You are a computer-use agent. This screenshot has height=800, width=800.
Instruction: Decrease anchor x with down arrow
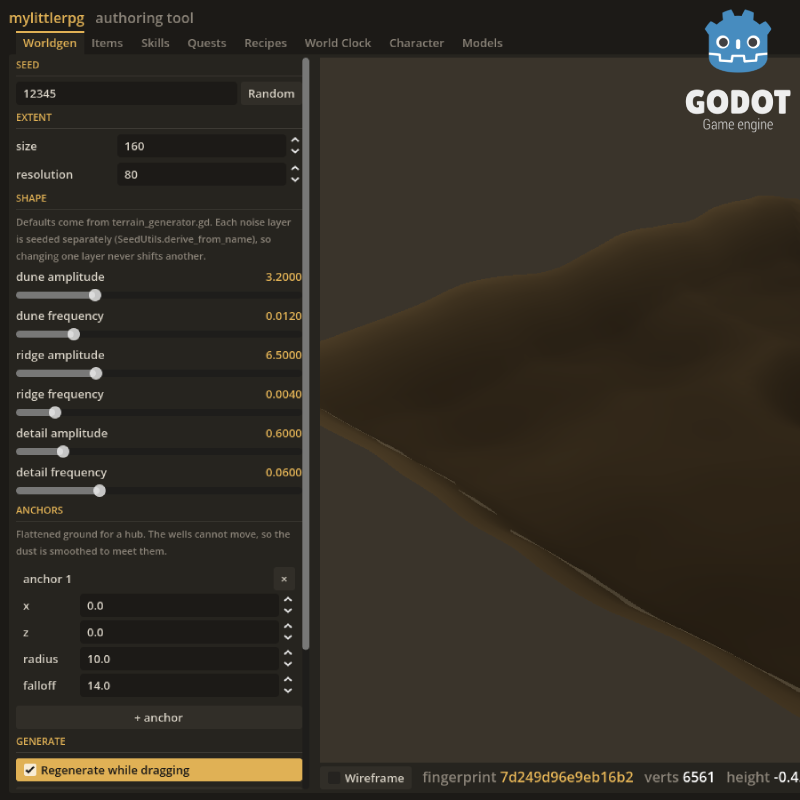[x=288, y=611]
